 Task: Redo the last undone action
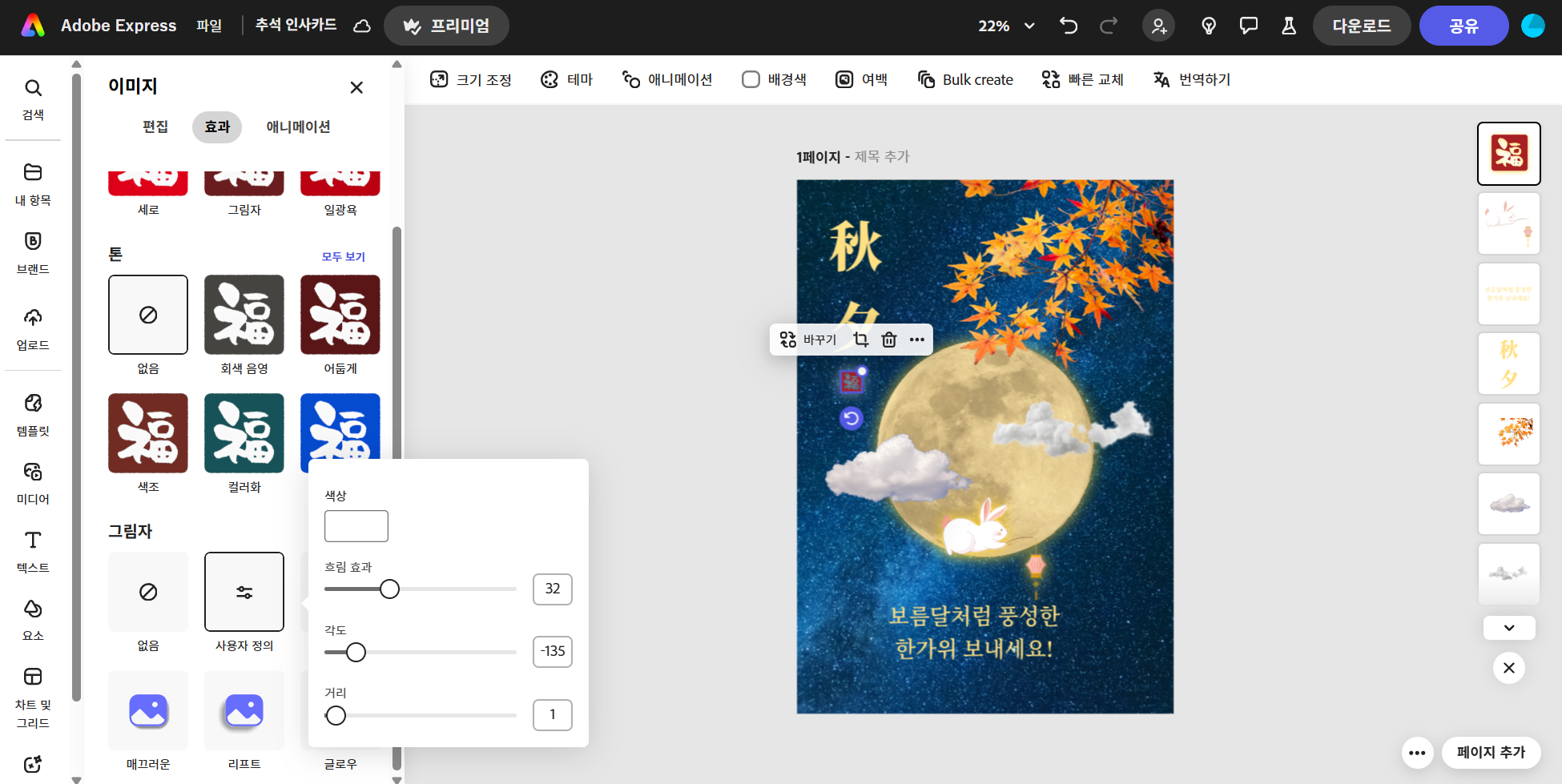[1109, 26]
